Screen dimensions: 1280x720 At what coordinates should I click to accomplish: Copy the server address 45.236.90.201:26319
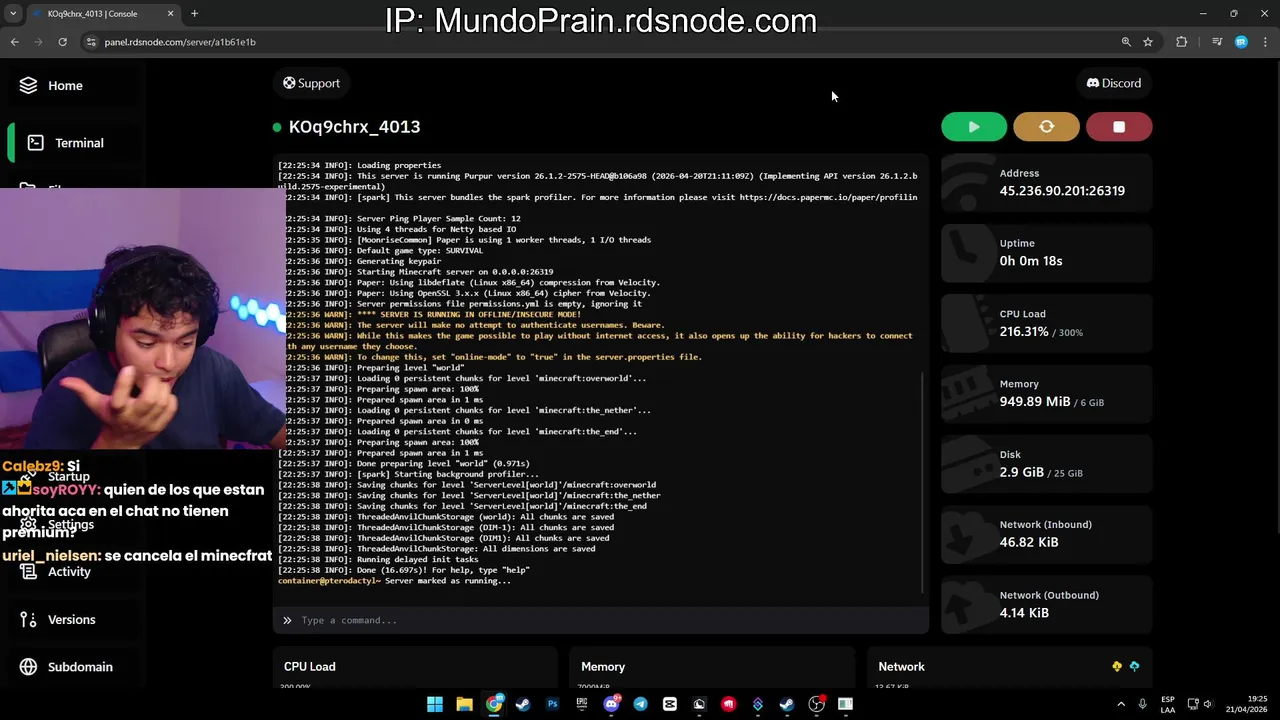[1062, 191]
